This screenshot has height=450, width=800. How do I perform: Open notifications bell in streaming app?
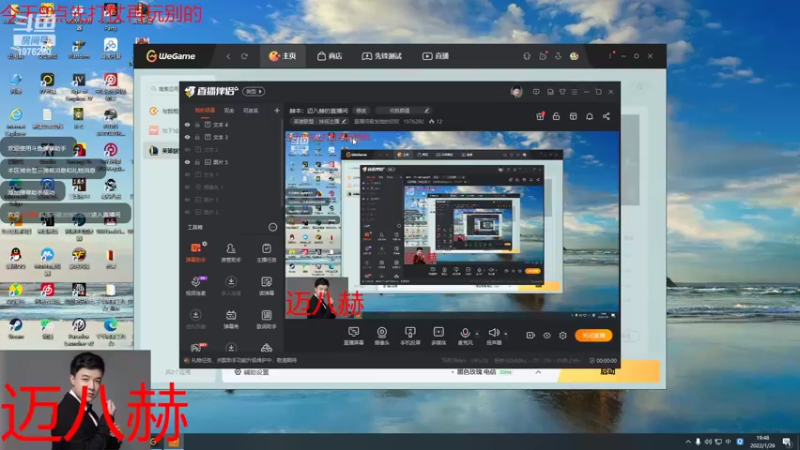click(589, 116)
